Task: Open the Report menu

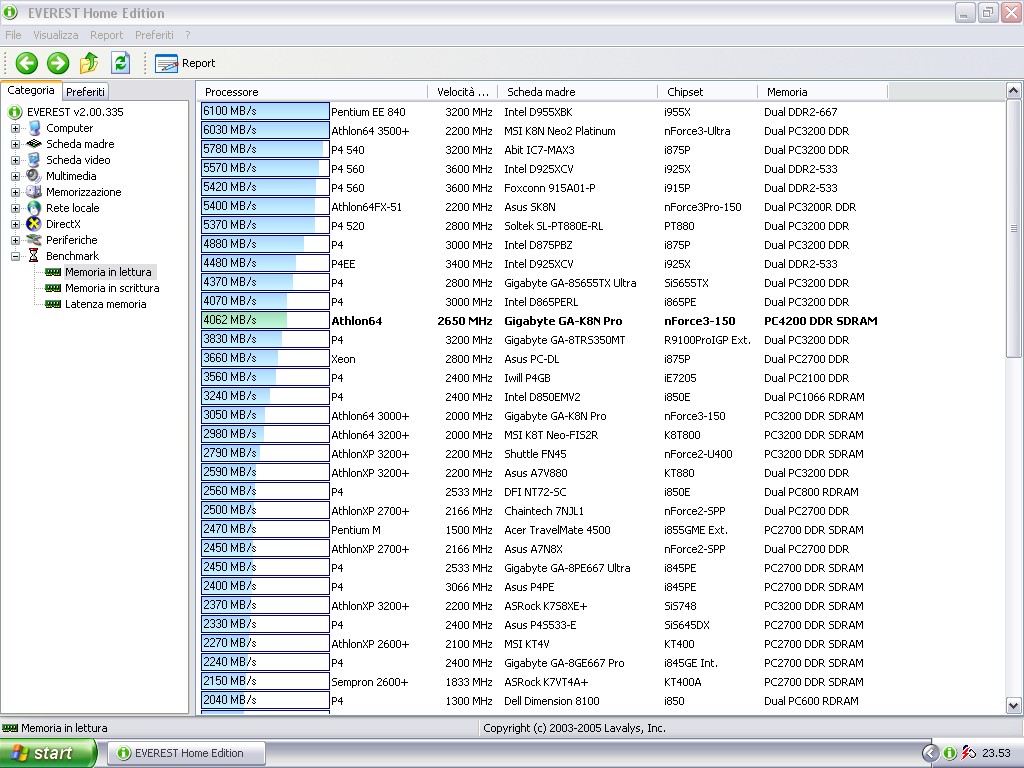Action: (106, 35)
